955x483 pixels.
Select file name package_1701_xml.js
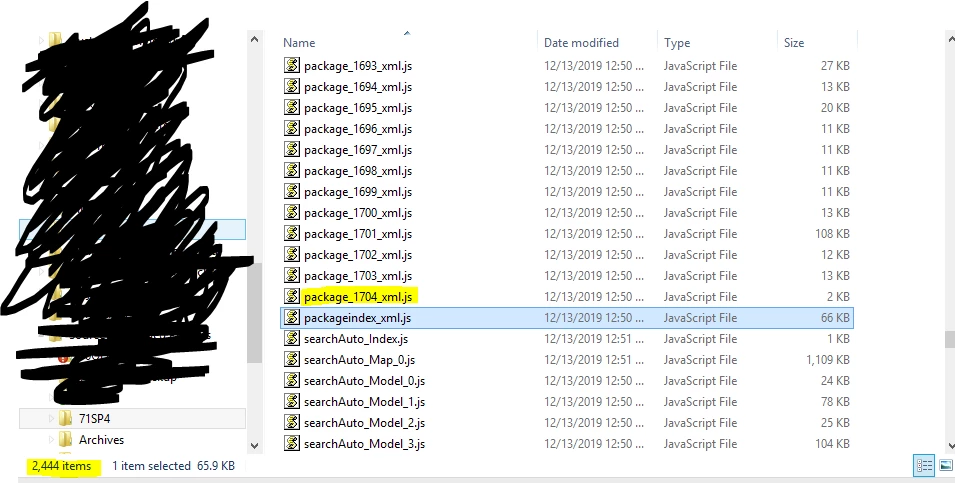point(358,234)
